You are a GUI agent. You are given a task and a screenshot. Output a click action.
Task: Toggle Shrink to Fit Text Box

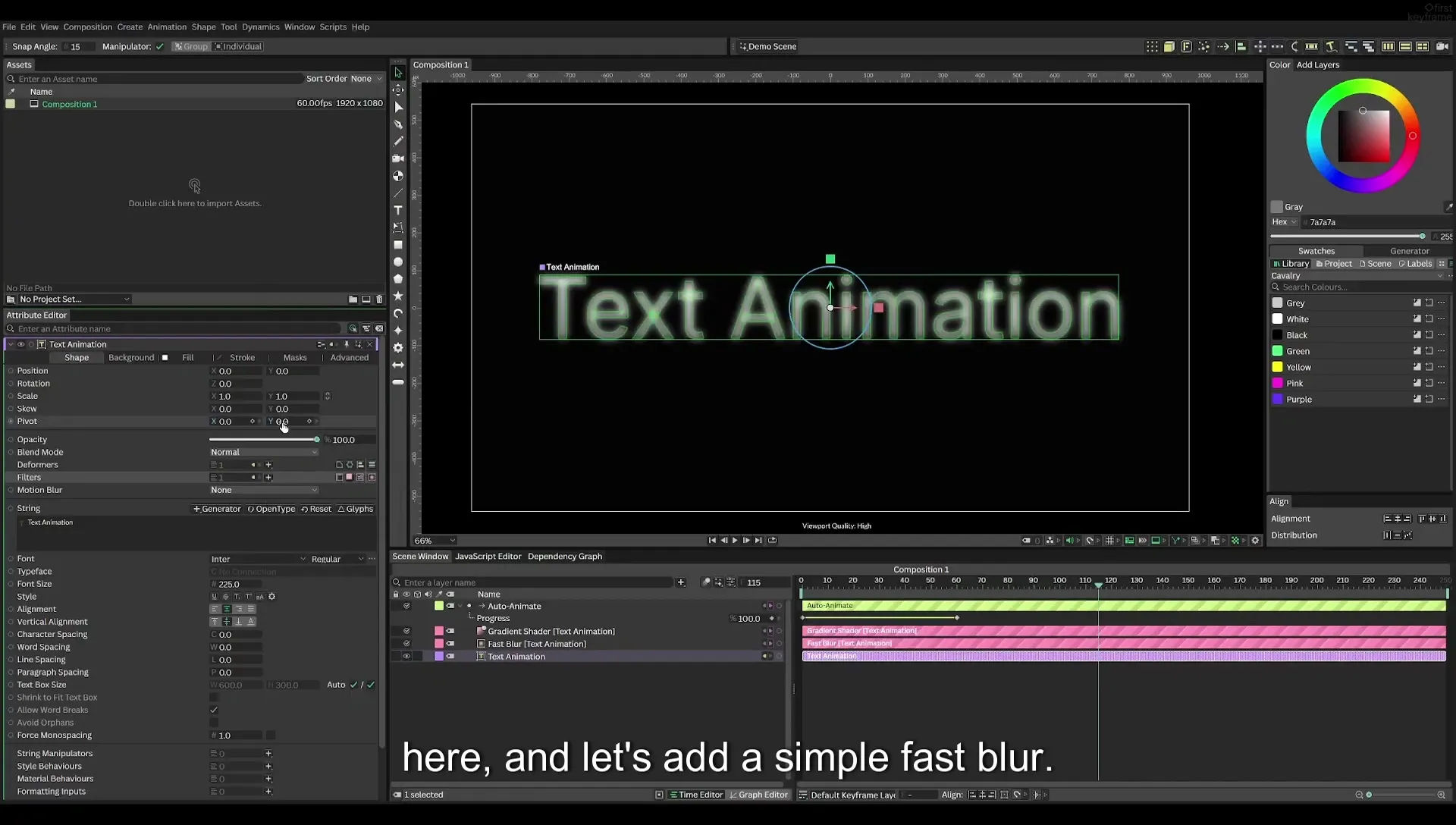[x=214, y=698]
